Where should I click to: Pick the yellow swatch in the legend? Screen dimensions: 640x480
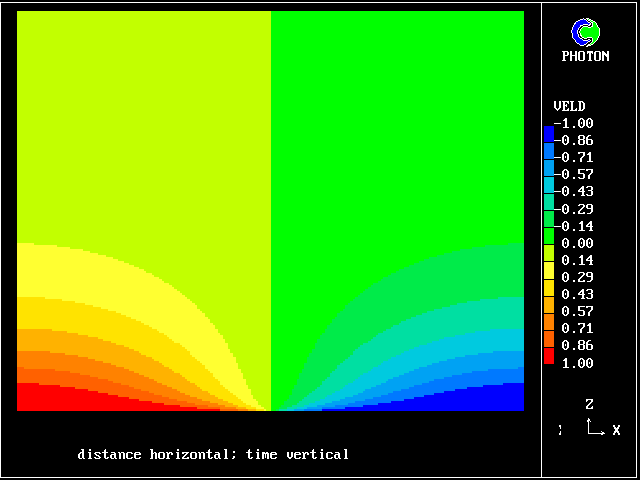coord(548,269)
